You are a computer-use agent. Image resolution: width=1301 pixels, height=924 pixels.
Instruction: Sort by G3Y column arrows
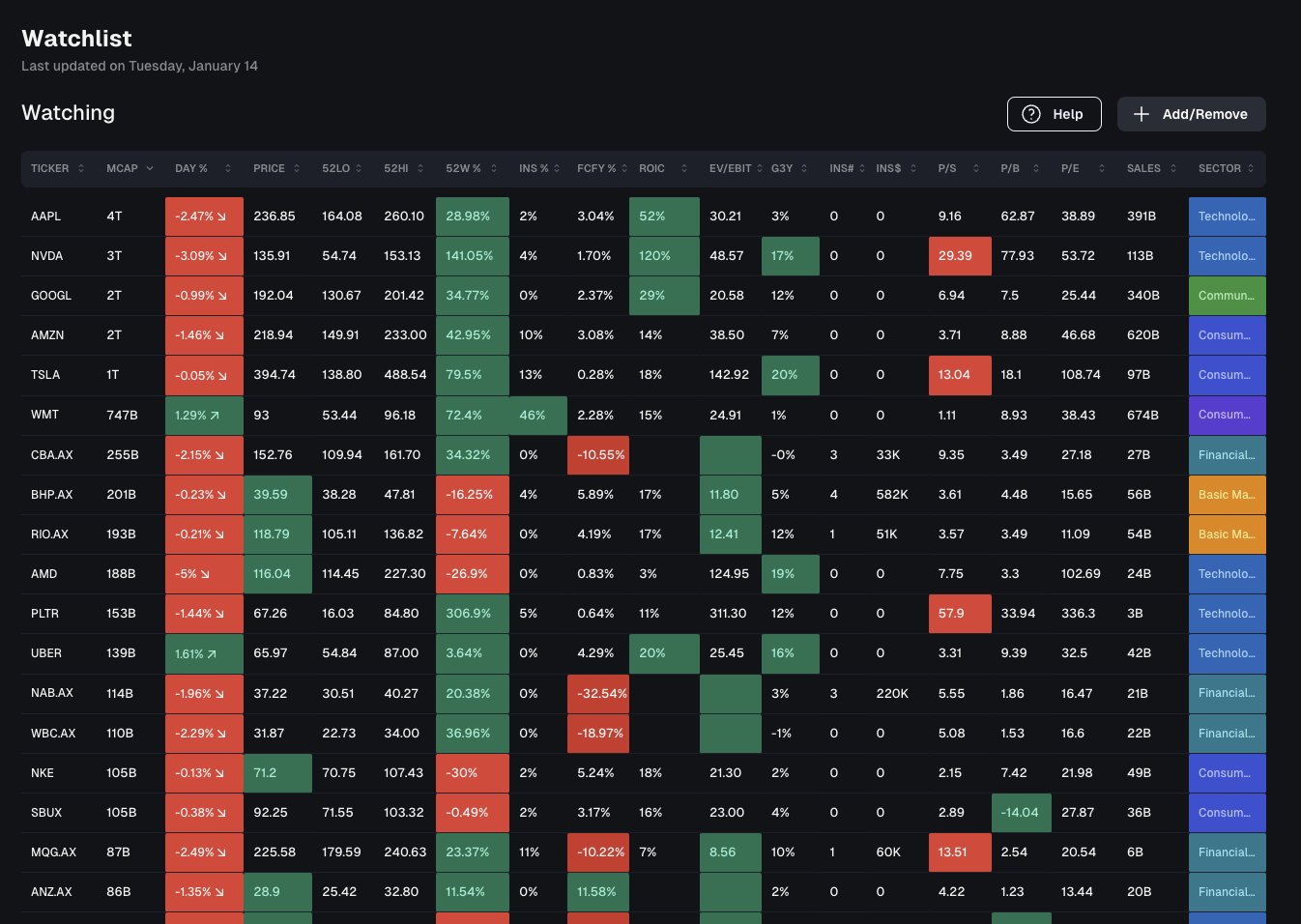pos(804,168)
